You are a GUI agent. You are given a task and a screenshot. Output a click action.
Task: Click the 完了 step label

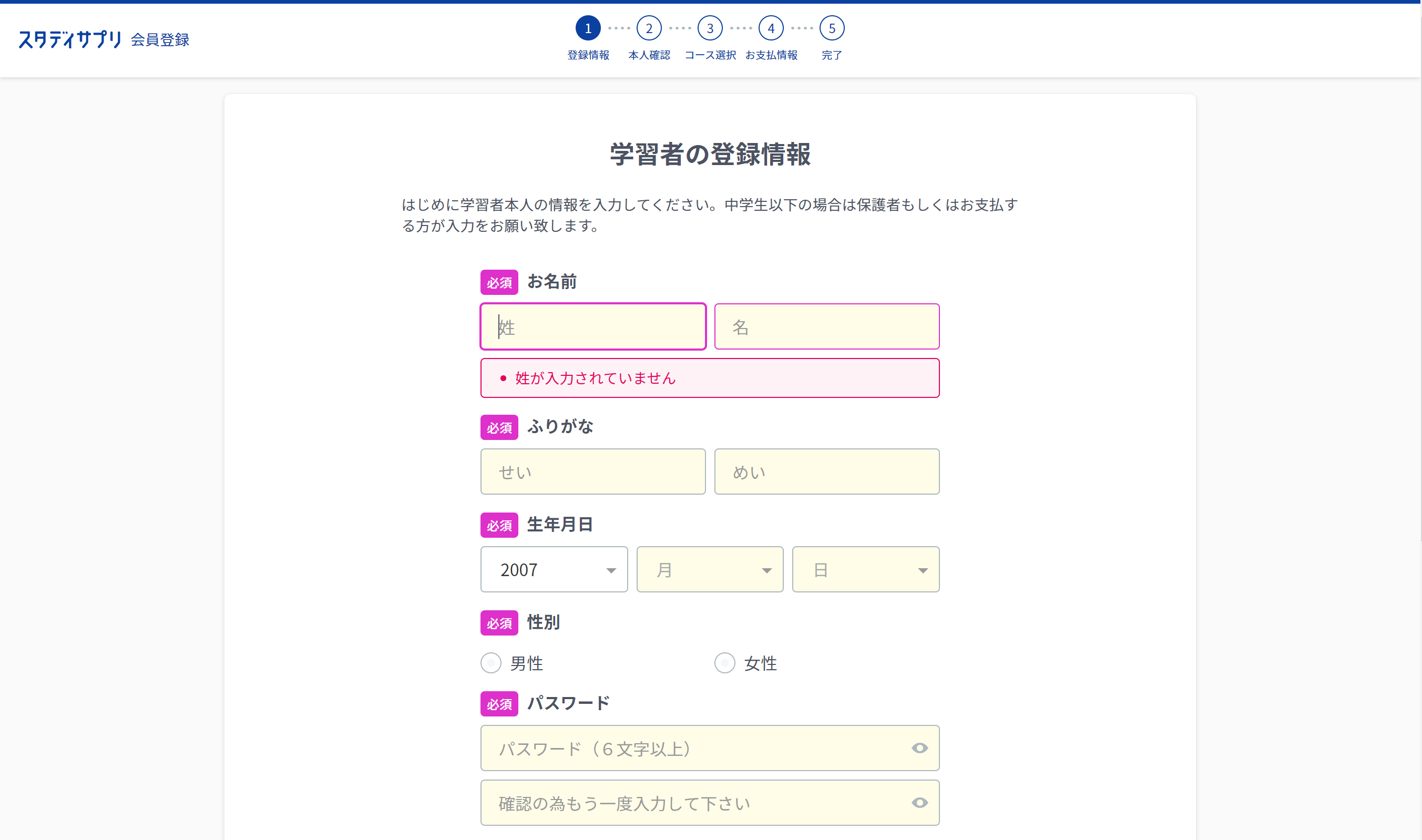832,55
